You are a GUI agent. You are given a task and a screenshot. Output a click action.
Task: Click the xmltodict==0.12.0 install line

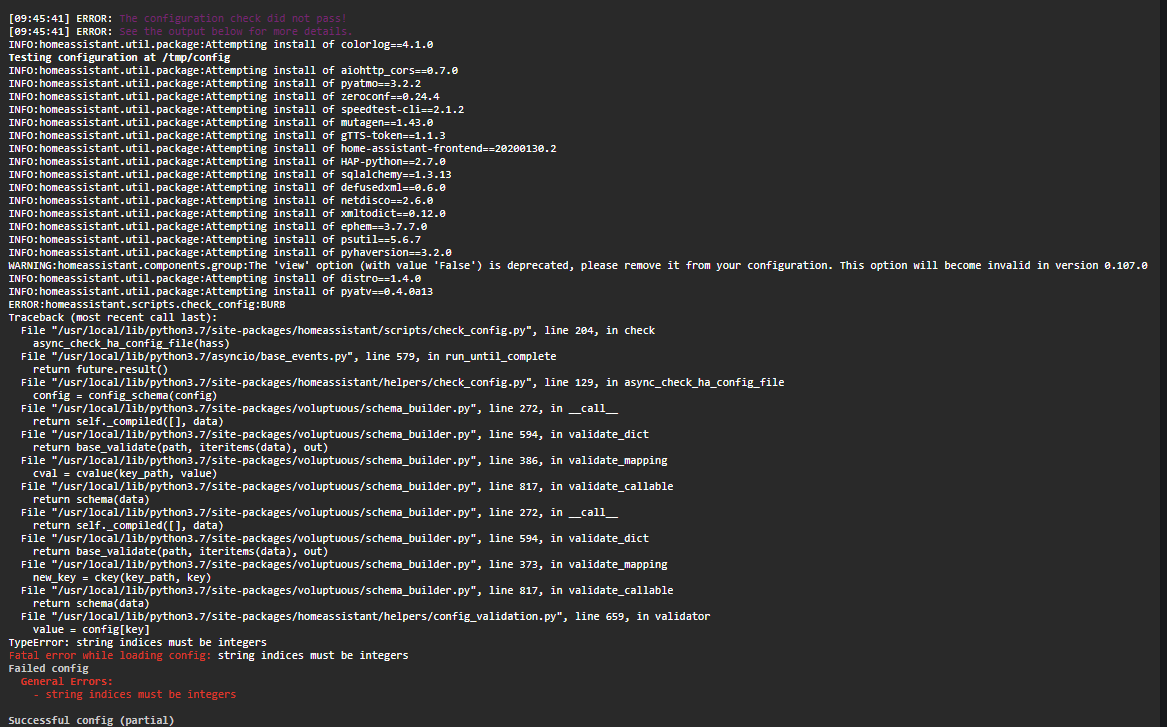point(227,214)
